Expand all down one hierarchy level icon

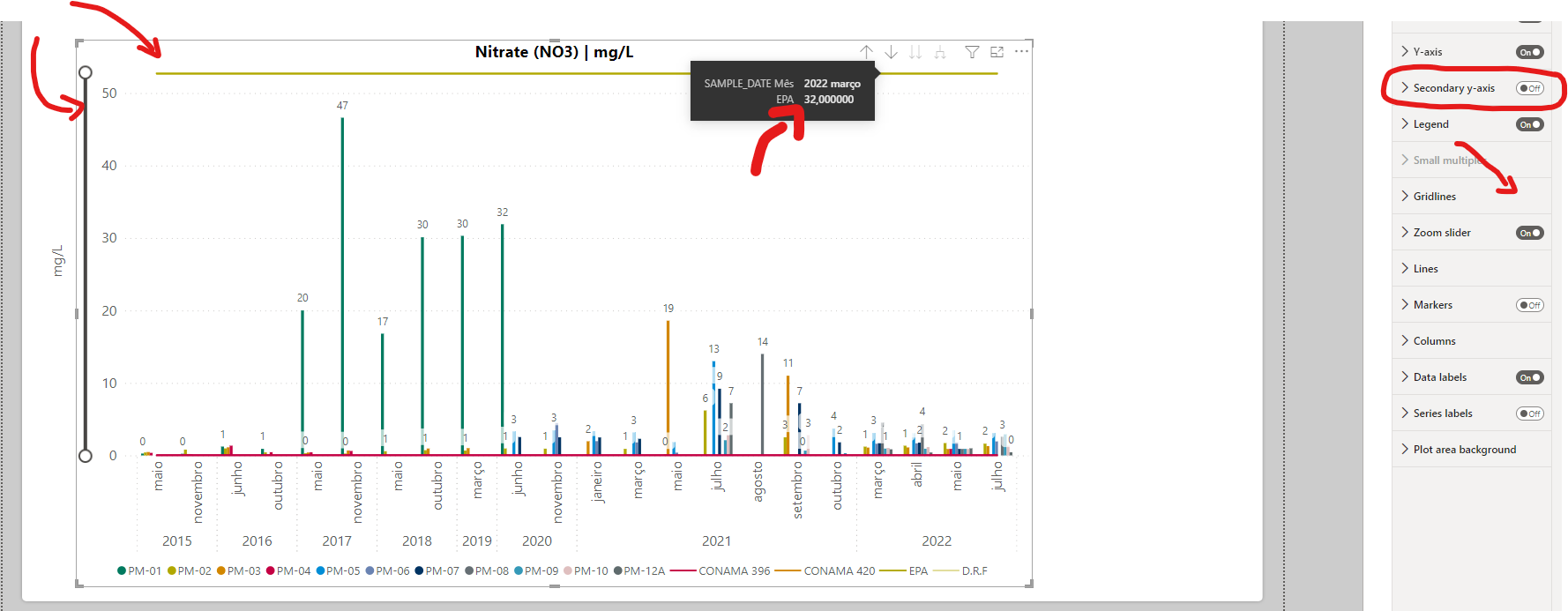tap(940, 52)
